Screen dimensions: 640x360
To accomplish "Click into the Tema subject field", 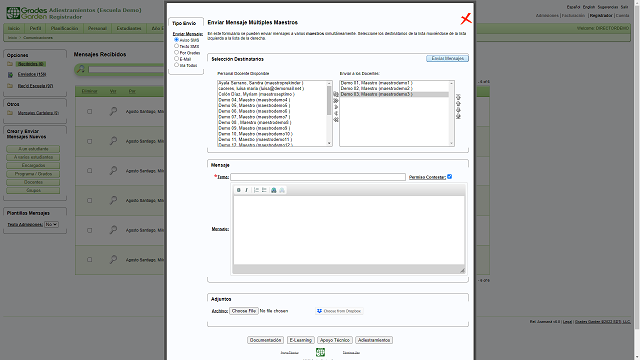I will pos(318,177).
